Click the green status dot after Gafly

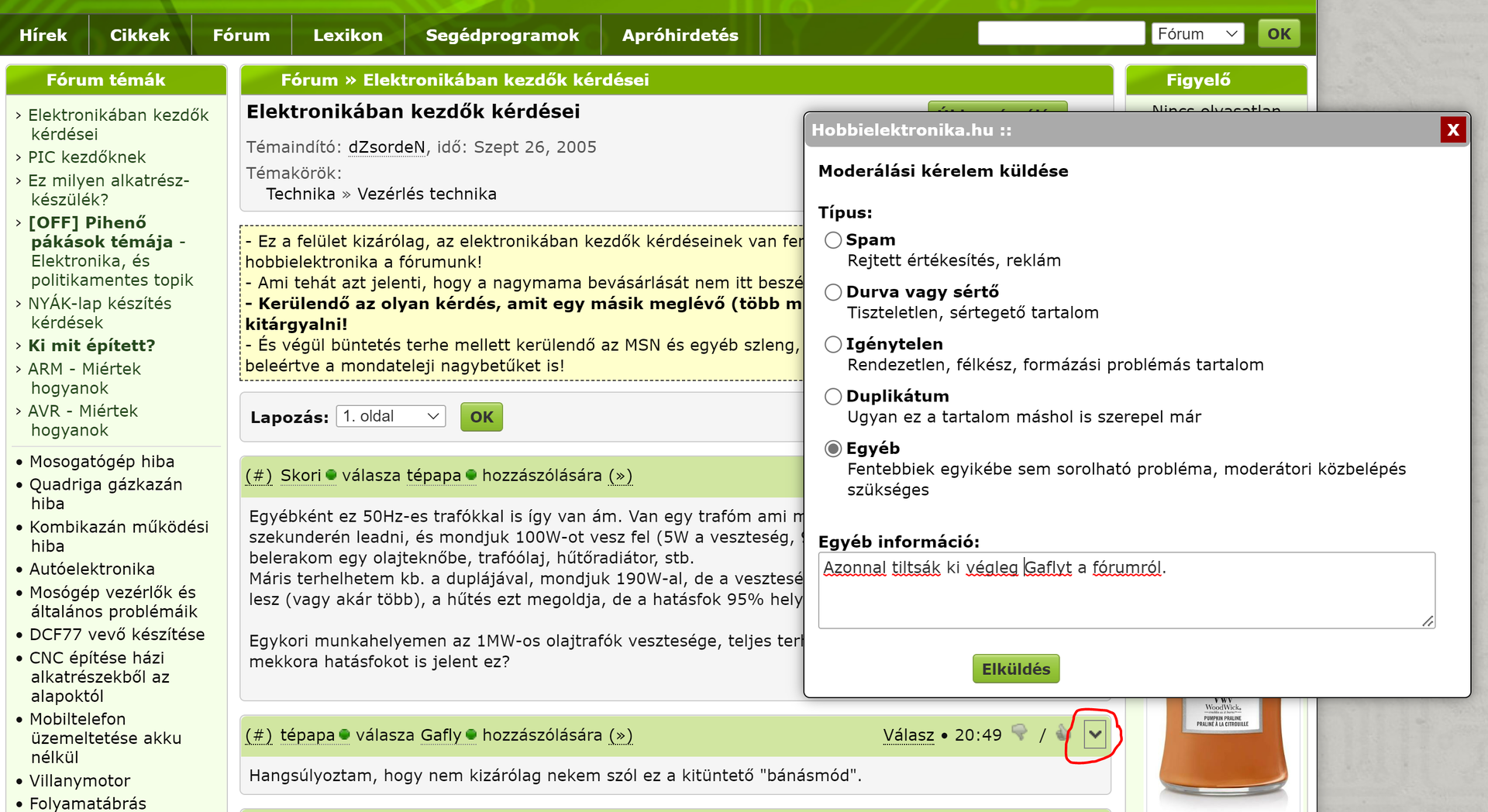click(471, 735)
